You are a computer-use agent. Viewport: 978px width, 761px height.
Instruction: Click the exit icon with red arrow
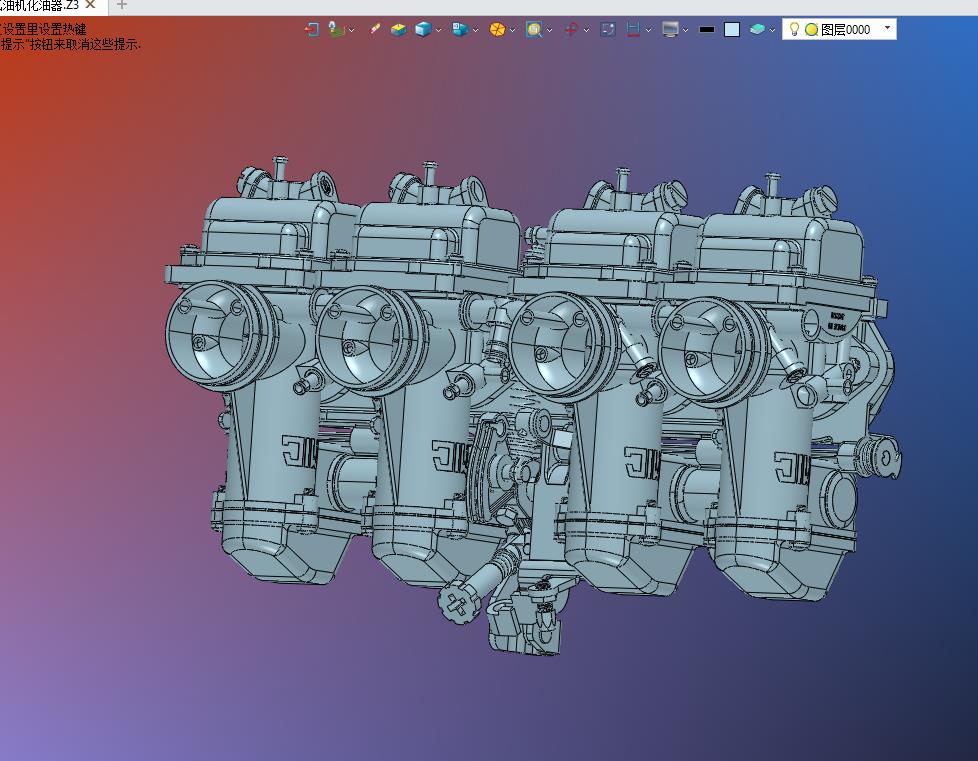(312, 29)
